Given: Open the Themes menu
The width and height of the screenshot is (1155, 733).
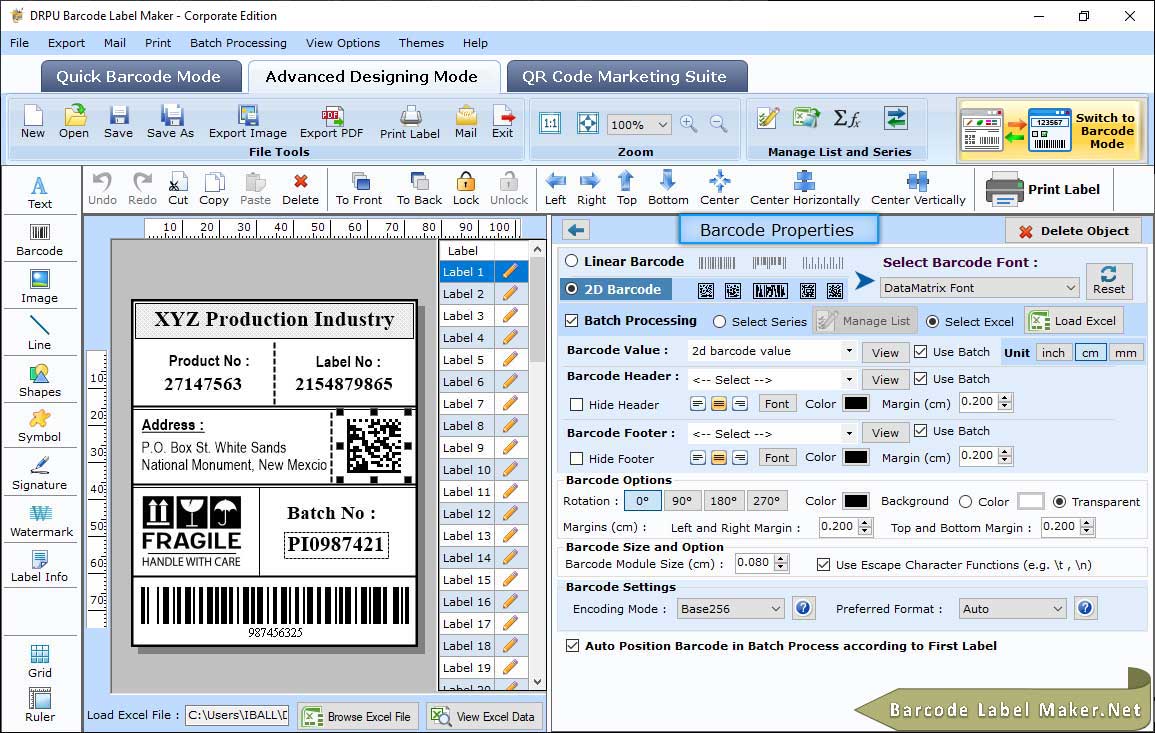Looking at the screenshot, I should [x=421, y=43].
